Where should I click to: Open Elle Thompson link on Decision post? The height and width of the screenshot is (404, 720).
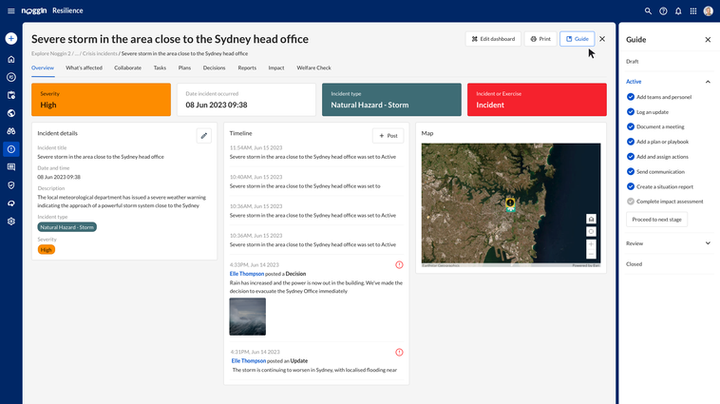coord(247,274)
